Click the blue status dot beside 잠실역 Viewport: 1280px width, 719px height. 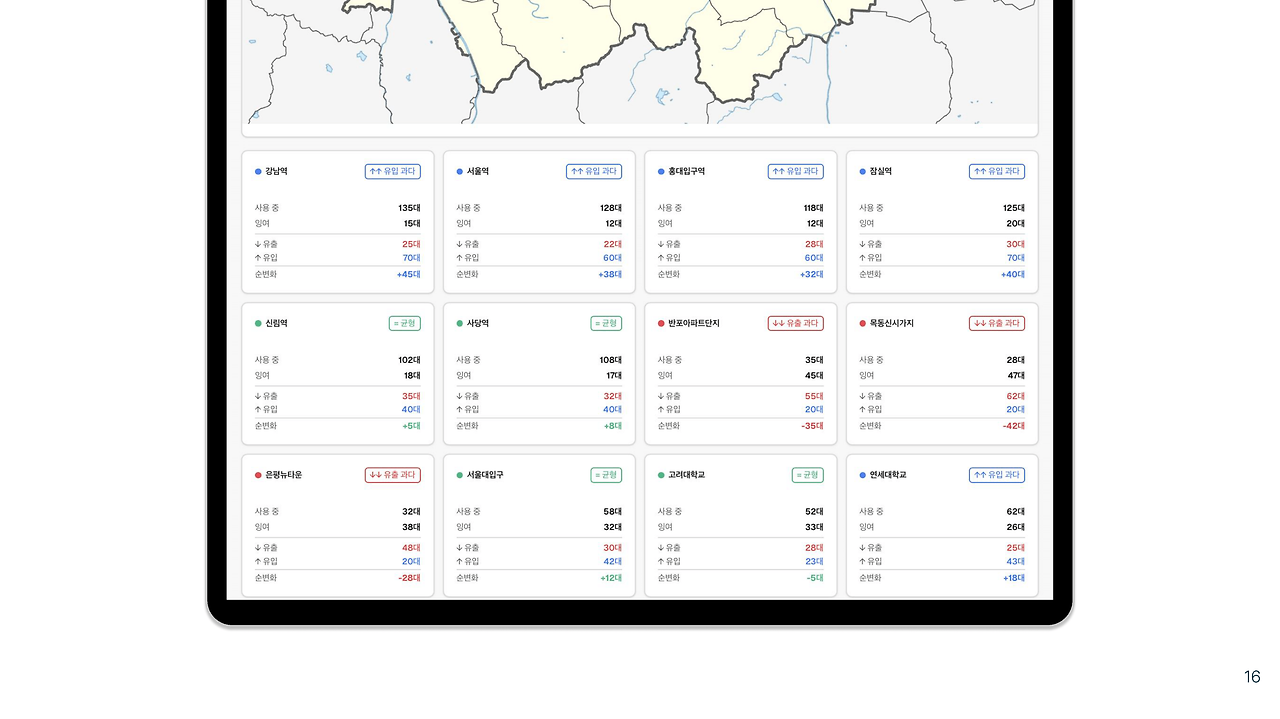pos(863,172)
